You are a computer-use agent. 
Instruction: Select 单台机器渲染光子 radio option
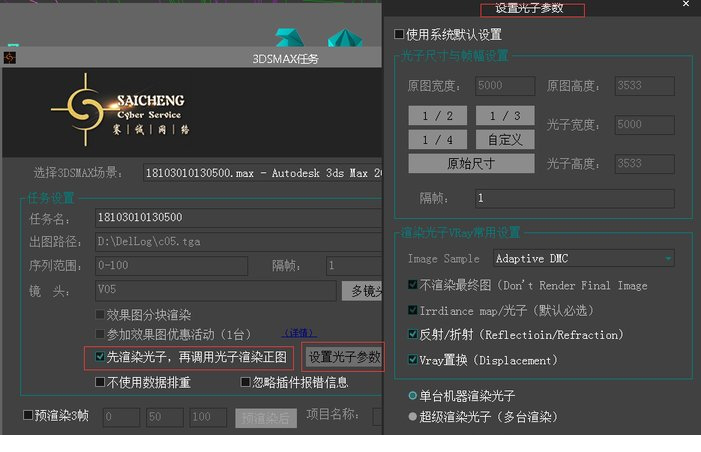click(413, 395)
